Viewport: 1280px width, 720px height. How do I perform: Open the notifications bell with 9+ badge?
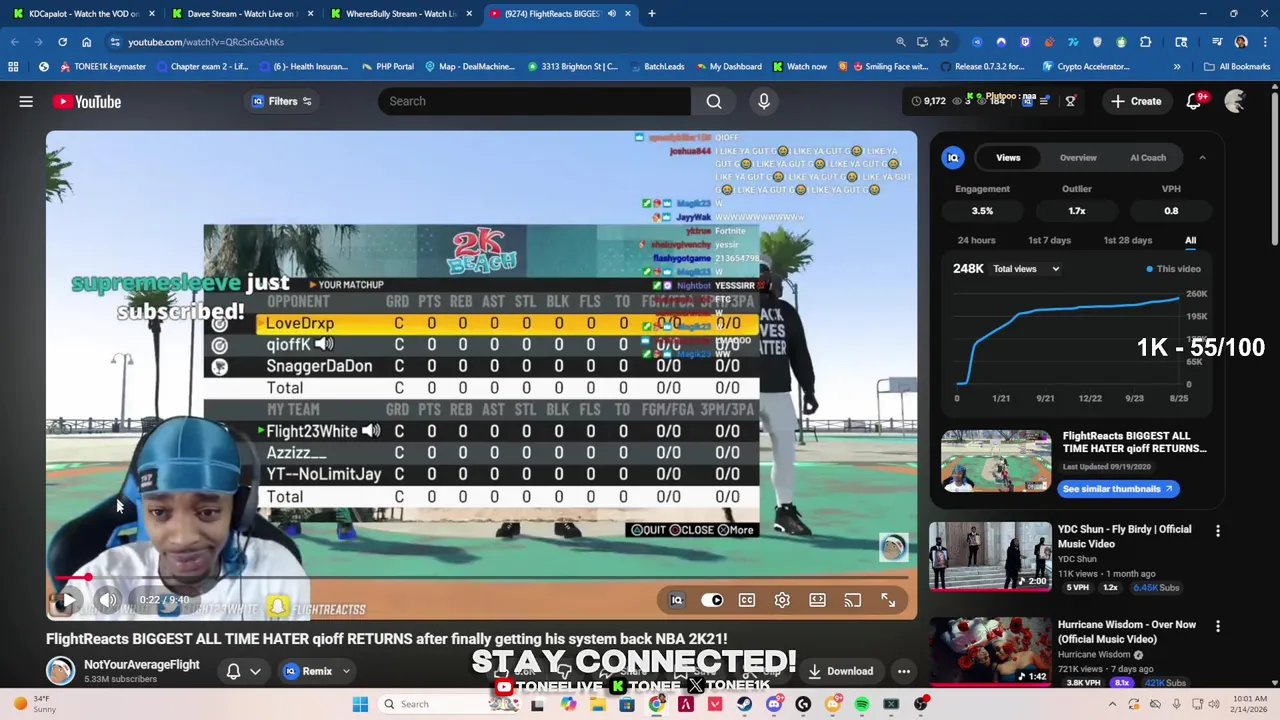point(1194,101)
